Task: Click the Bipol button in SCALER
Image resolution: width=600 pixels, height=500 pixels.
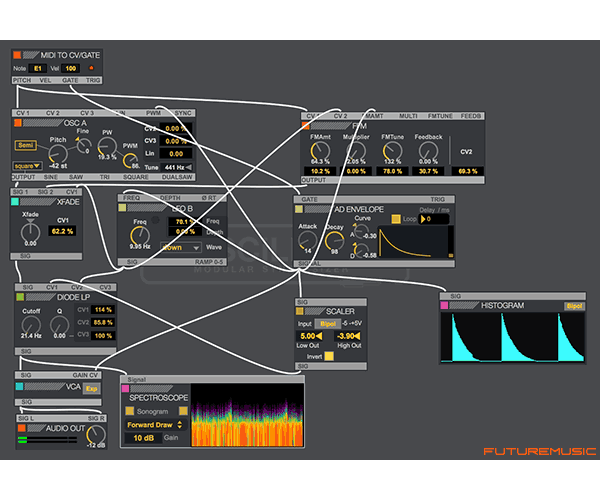Action: point(328,324)
